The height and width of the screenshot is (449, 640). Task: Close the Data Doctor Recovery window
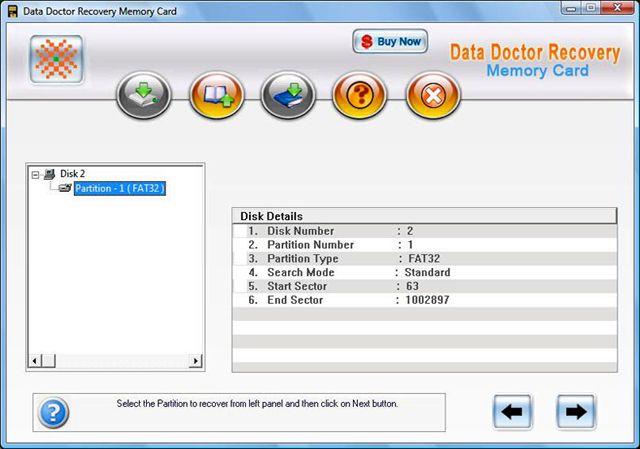(x=617, y=8)
